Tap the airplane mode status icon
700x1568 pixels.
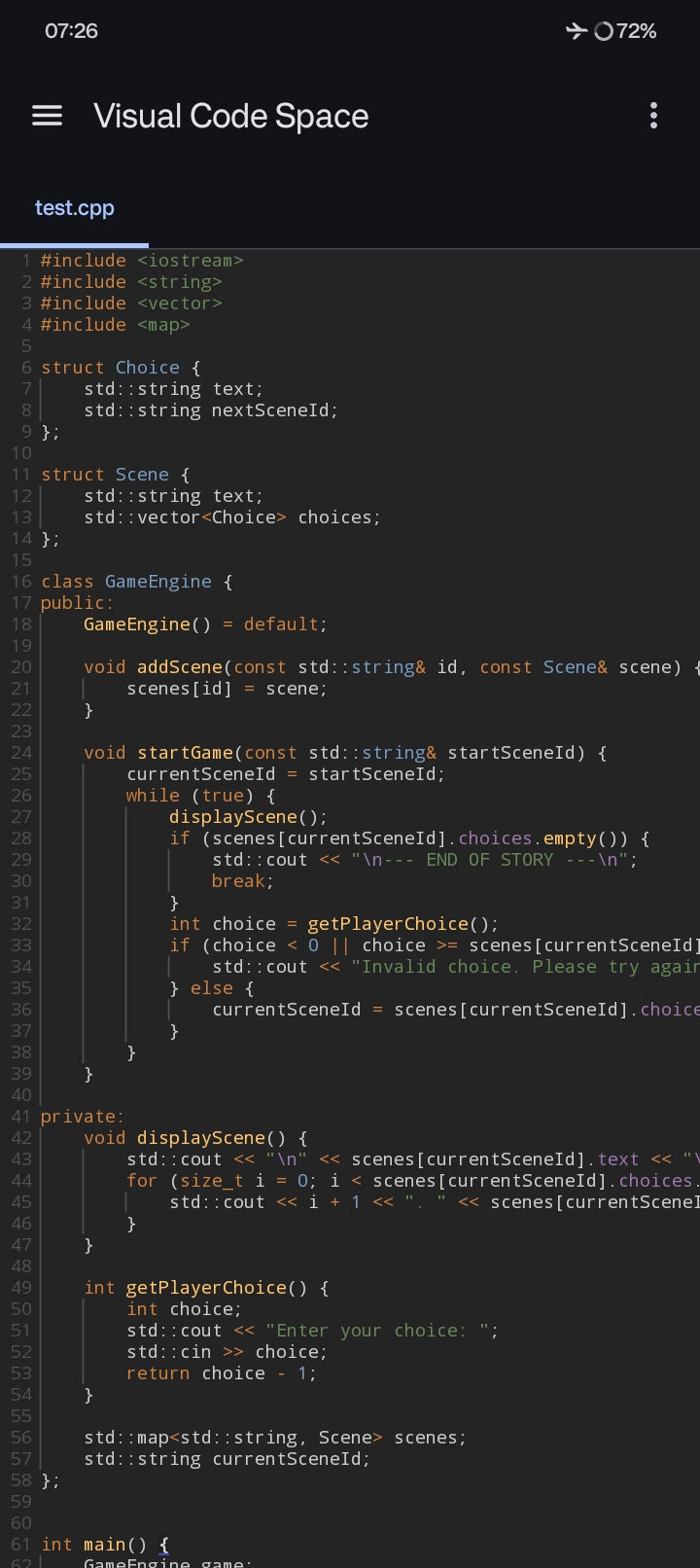tap(576, 31)
